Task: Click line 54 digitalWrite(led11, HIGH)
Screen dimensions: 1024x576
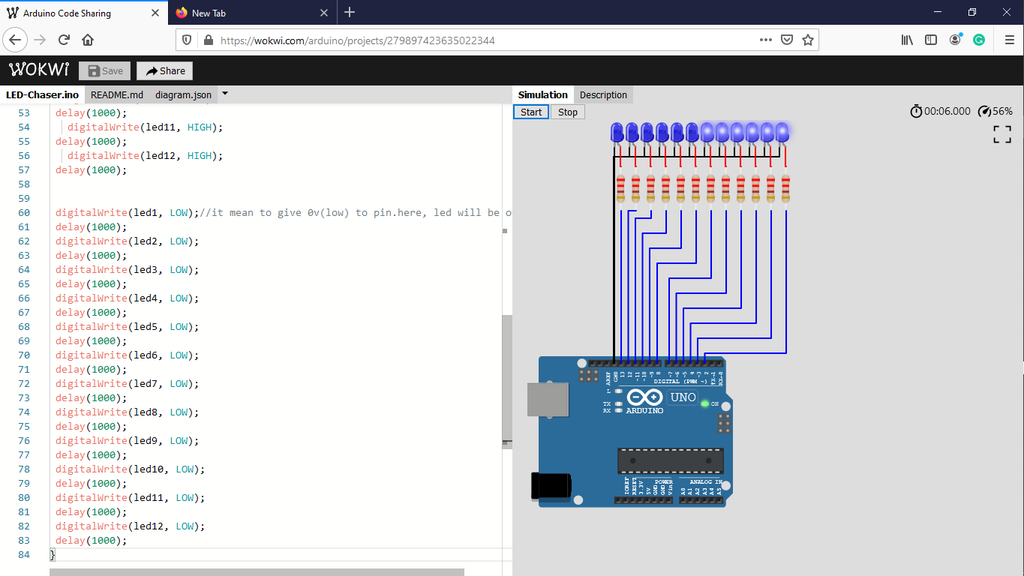Action: [x=145, y=127]
